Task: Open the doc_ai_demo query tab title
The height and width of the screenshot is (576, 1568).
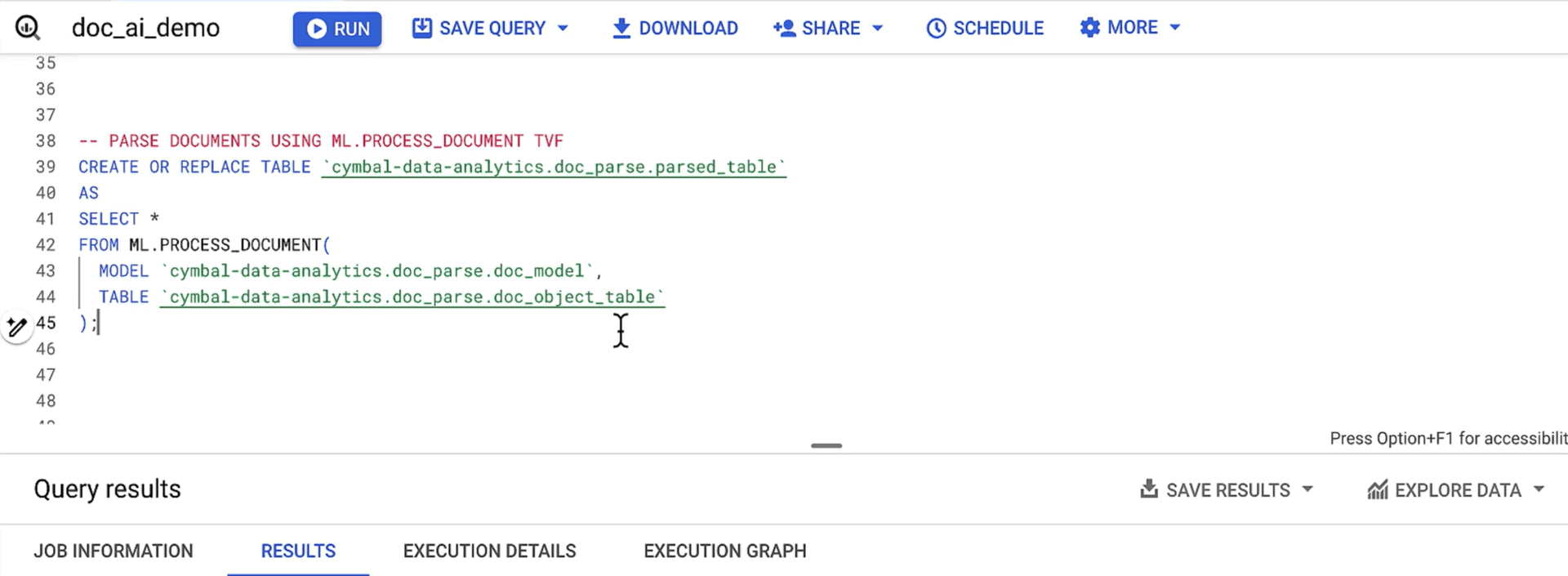Action: (x=145, y=28)
